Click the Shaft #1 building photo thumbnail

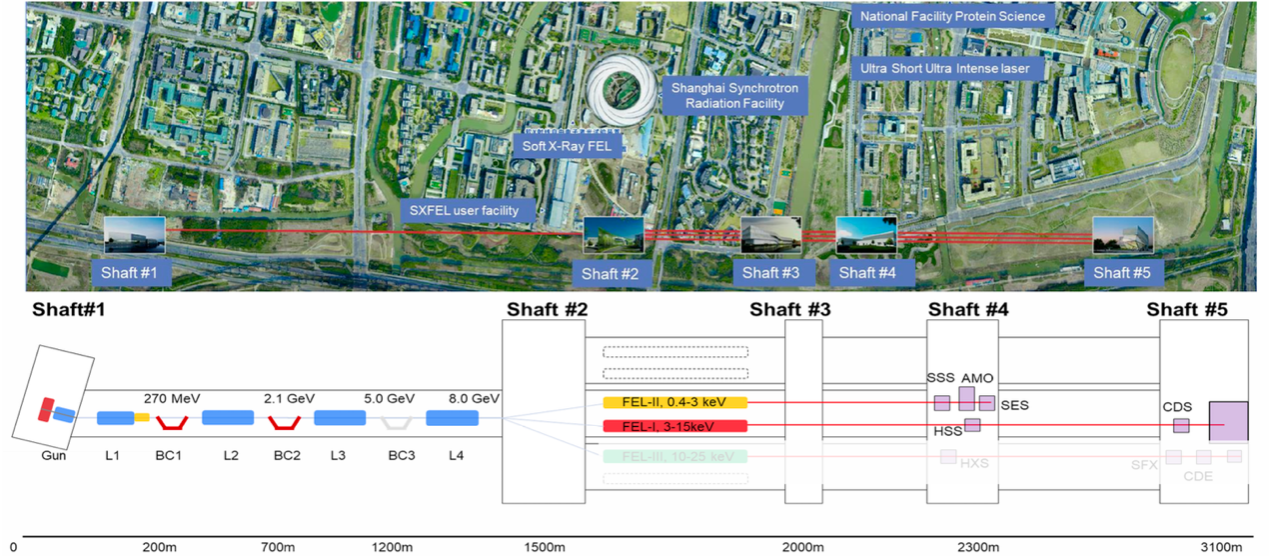click(135, 235)
